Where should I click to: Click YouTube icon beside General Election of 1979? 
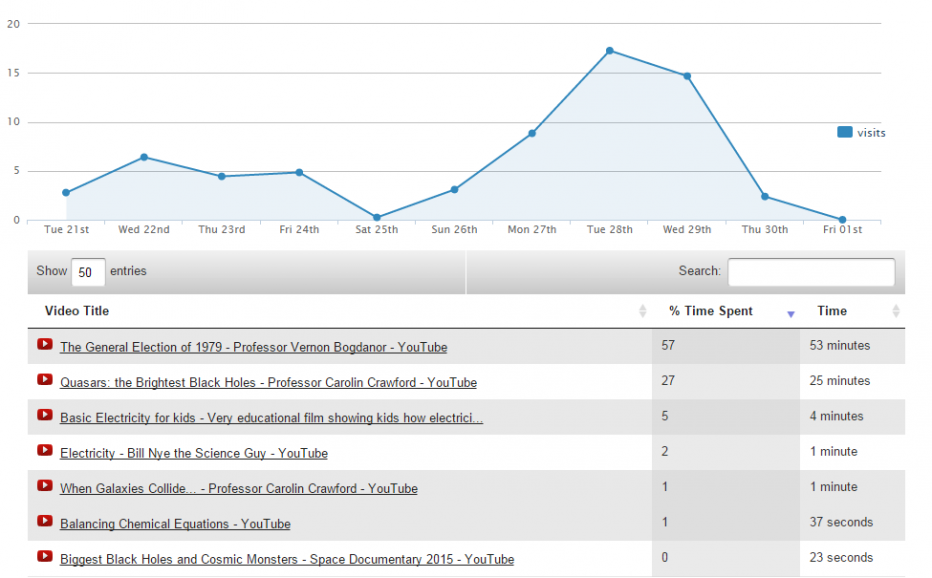45,344
